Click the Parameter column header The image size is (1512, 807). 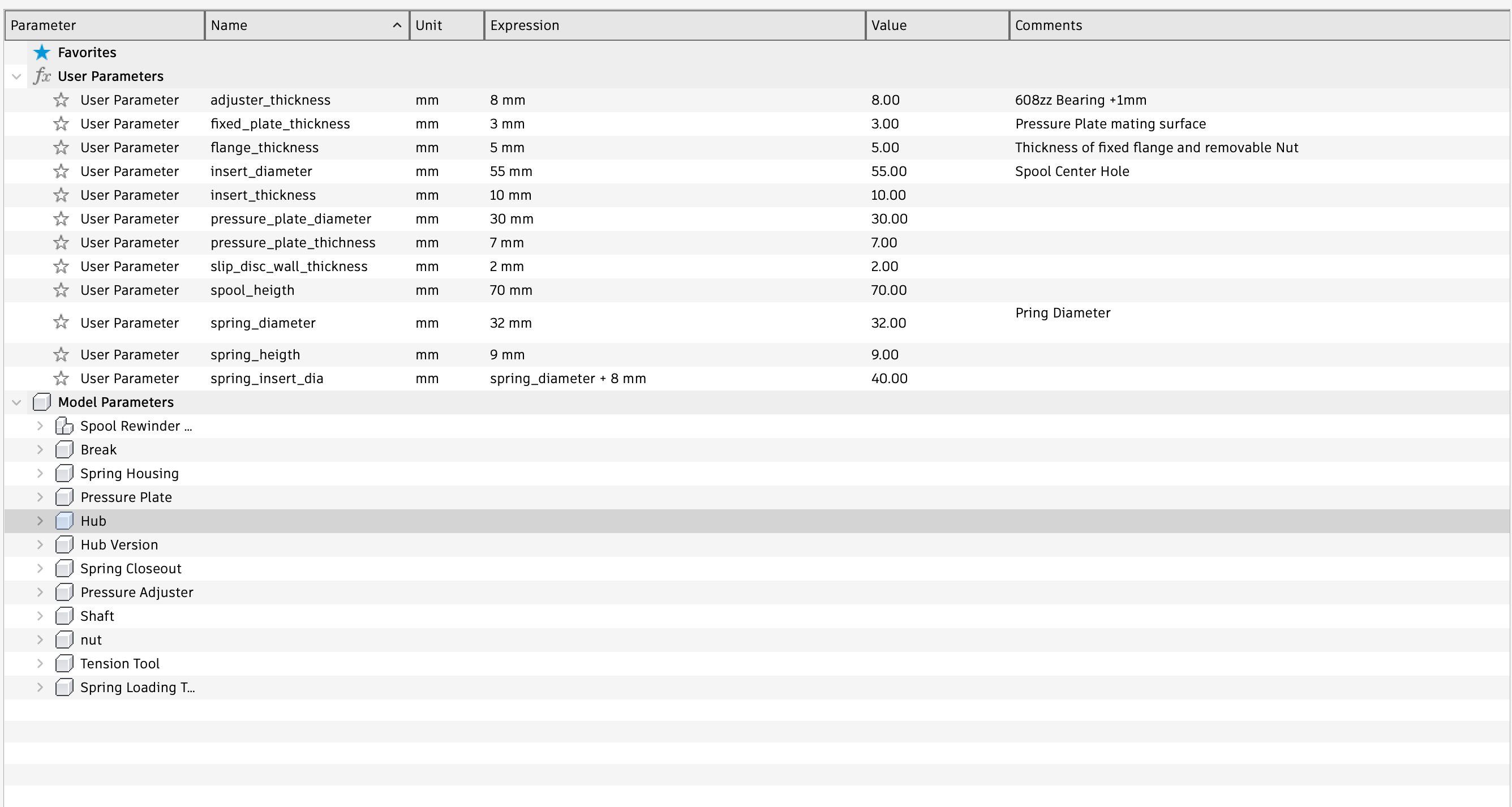[x=105, y=25]
